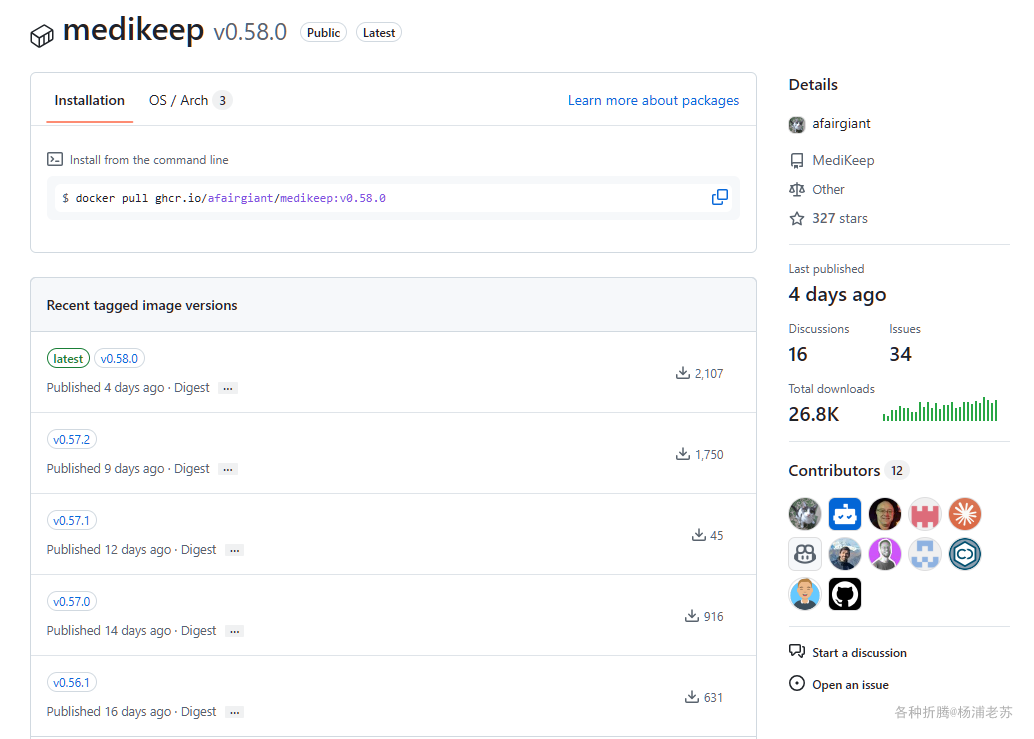Image resolution: width=1034 pixels, height=739 pixels.
Task: Click Open an issue link
Action: pos(850,685)
